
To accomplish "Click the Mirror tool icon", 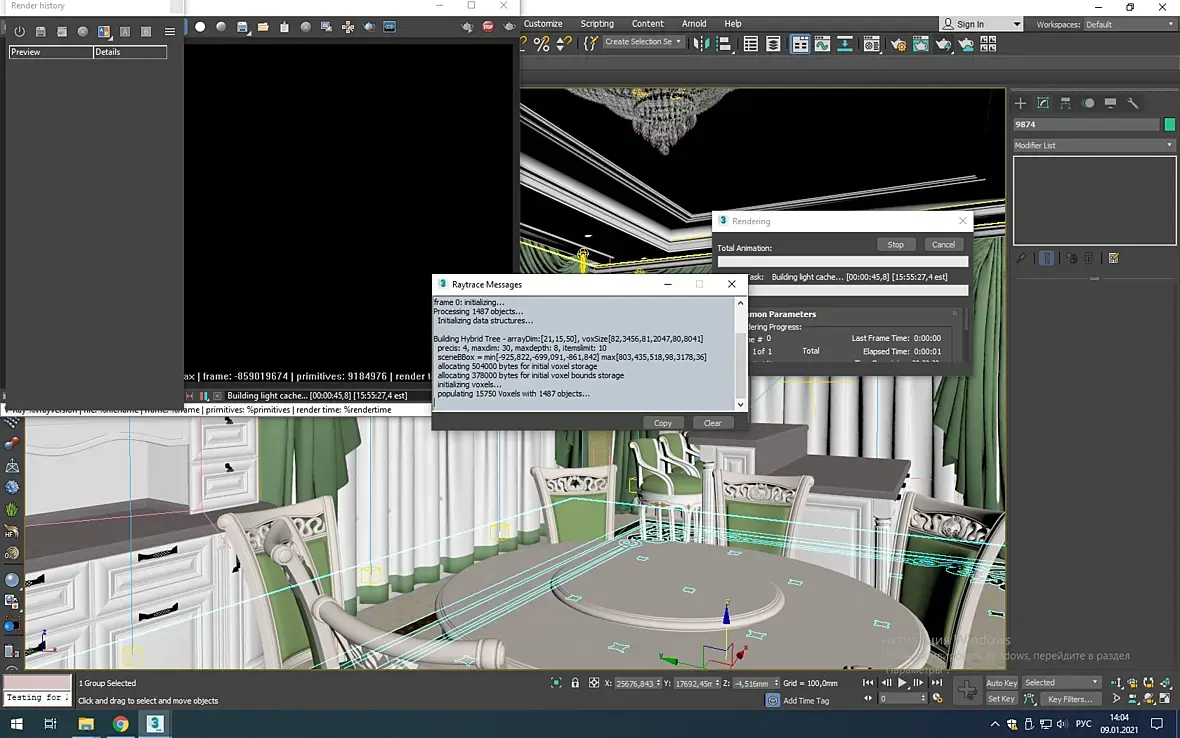I will (x=701, y=43).
